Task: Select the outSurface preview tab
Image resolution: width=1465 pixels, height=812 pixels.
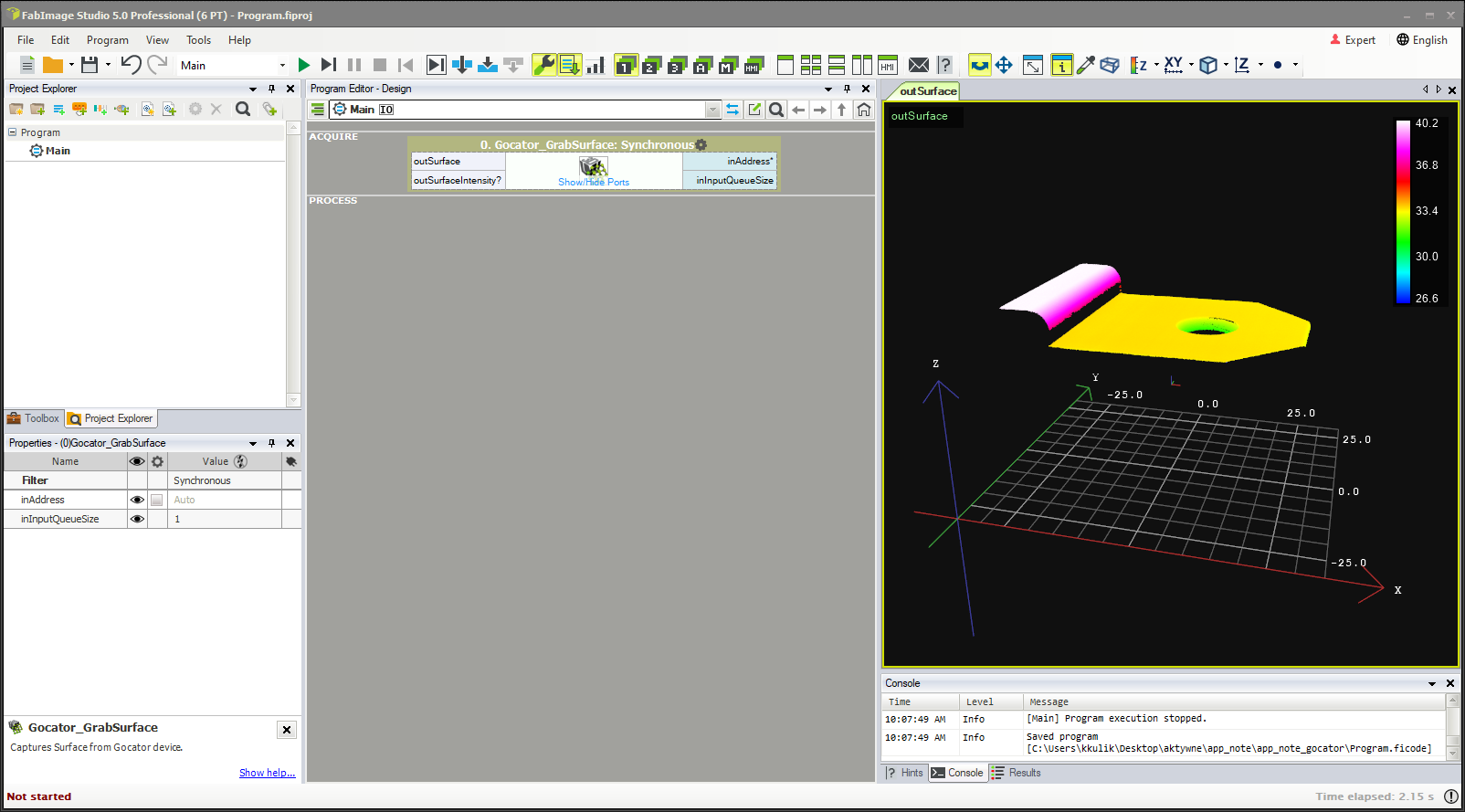Action: 928,91
